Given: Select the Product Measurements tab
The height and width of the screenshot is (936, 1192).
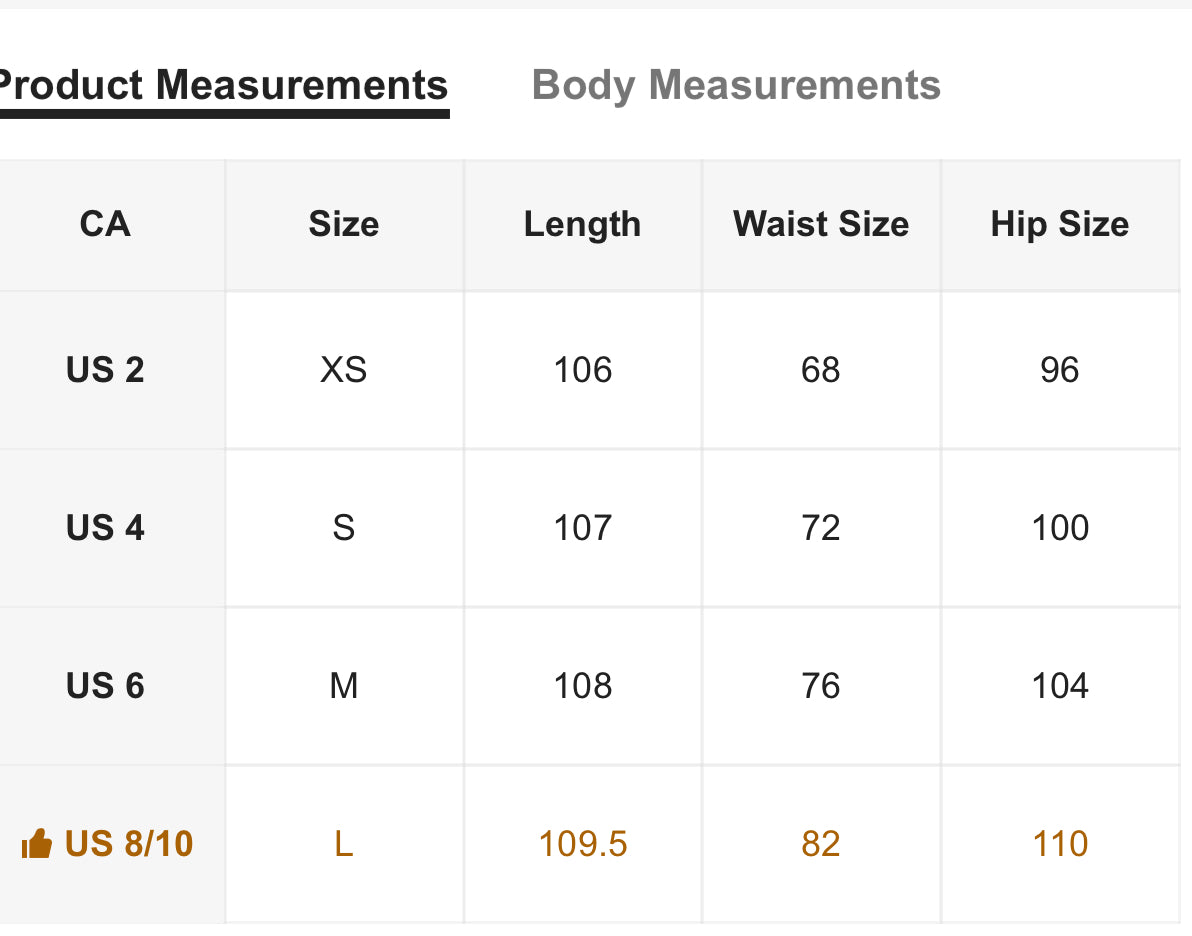Looking at the screenshot, I should pyautogui.click(x=222, y=86).
